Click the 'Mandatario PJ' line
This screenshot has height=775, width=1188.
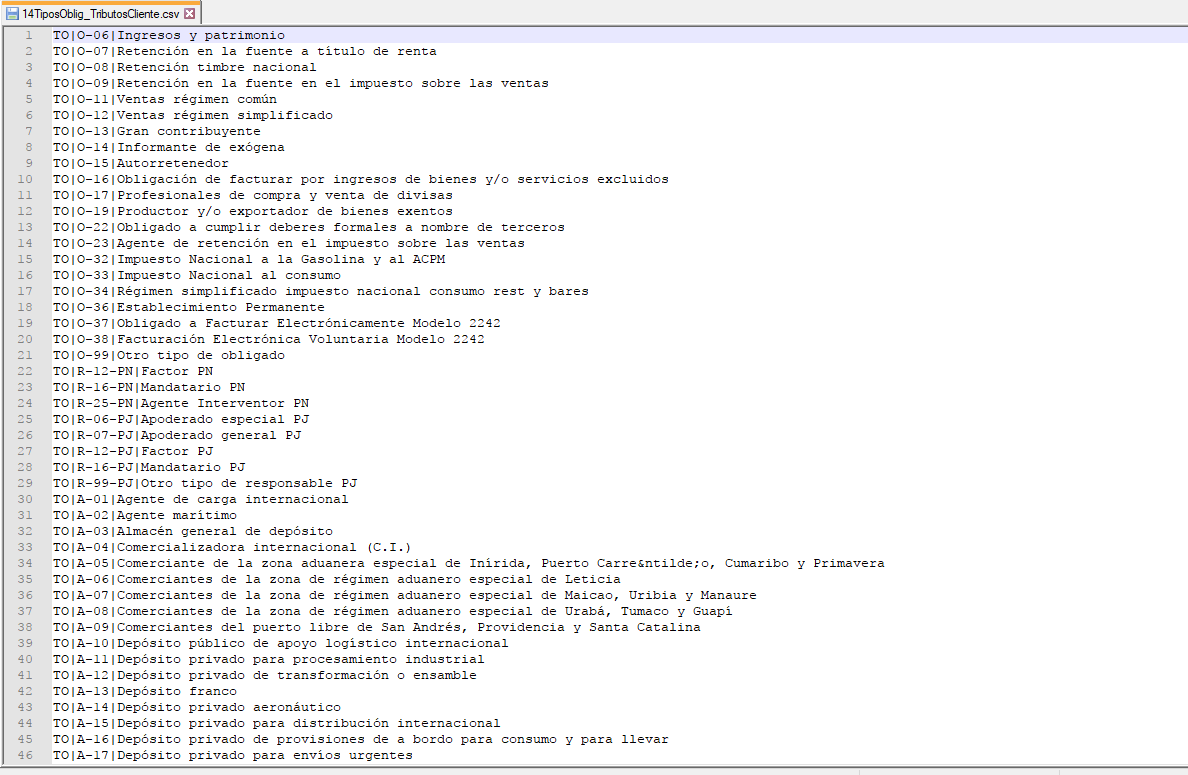149,467
